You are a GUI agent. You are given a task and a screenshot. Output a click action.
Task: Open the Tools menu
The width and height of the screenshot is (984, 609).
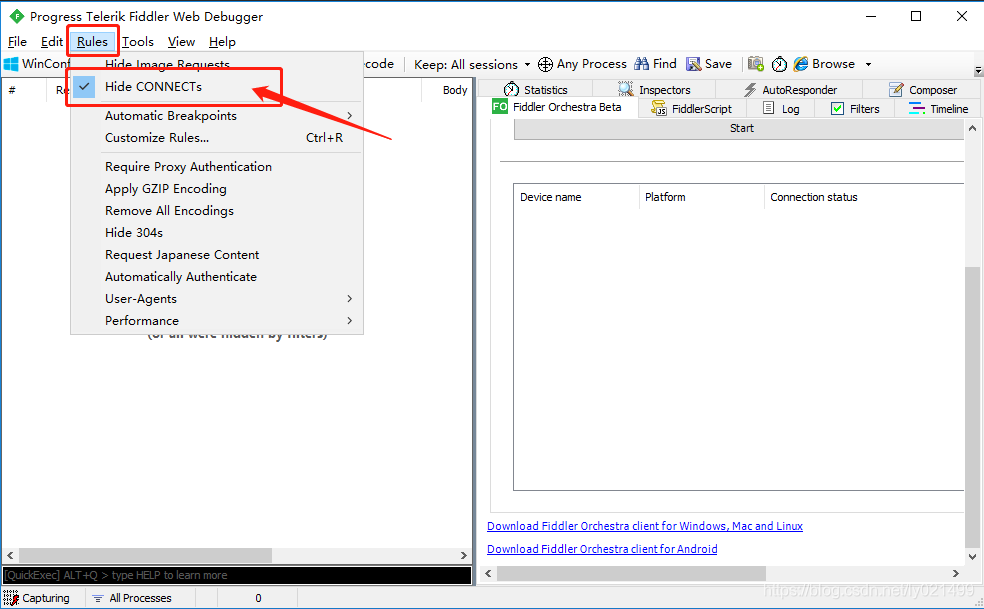coord(137,41)
